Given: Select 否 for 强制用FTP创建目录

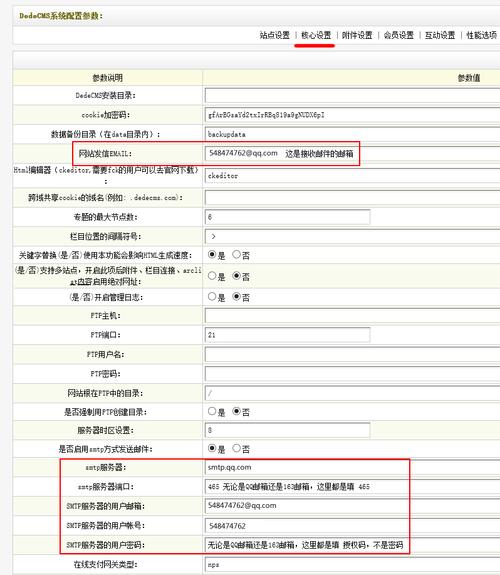Looking at the screenshot, I should (x=236, y=411).
